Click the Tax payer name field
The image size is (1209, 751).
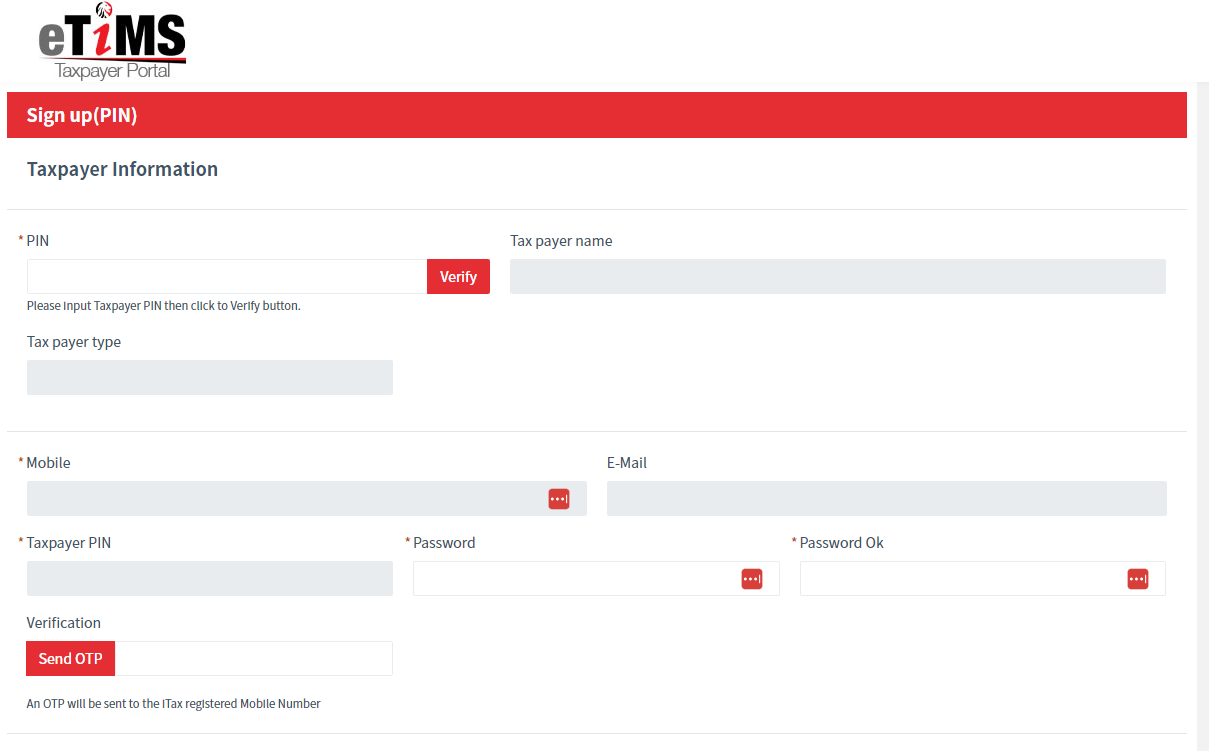[x=838, y=277]
